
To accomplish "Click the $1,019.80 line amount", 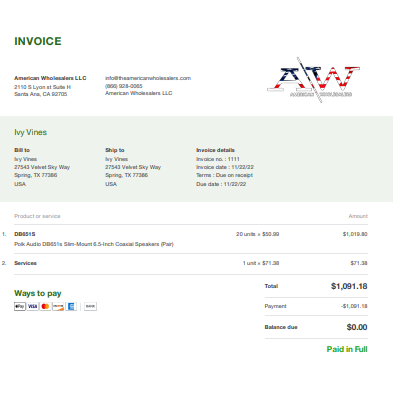I will [x=355, y=234].
